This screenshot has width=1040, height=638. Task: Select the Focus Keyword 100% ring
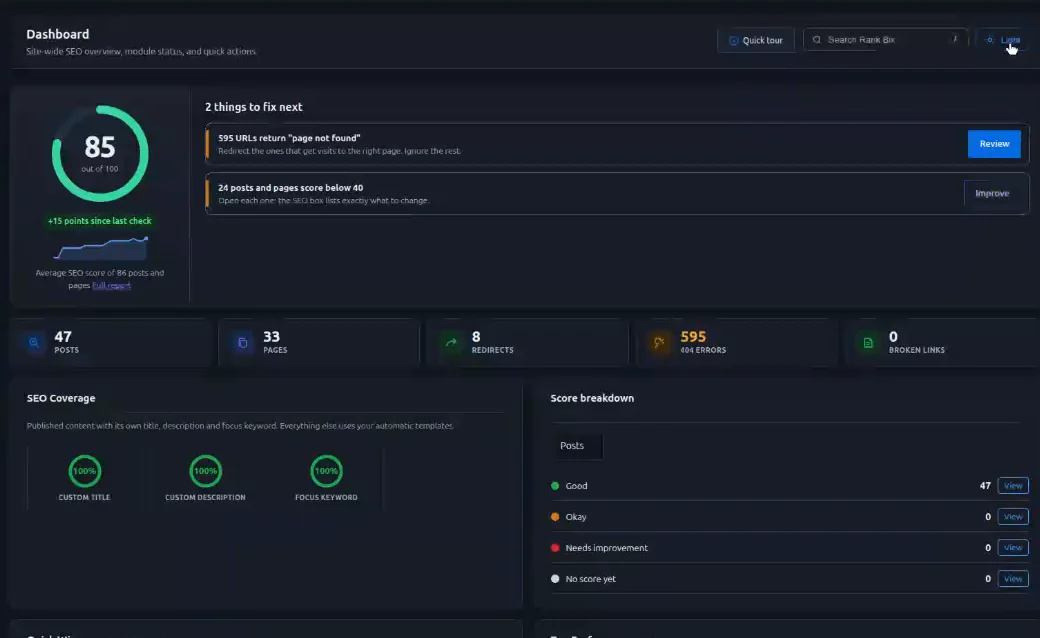(x=326, y=471)
